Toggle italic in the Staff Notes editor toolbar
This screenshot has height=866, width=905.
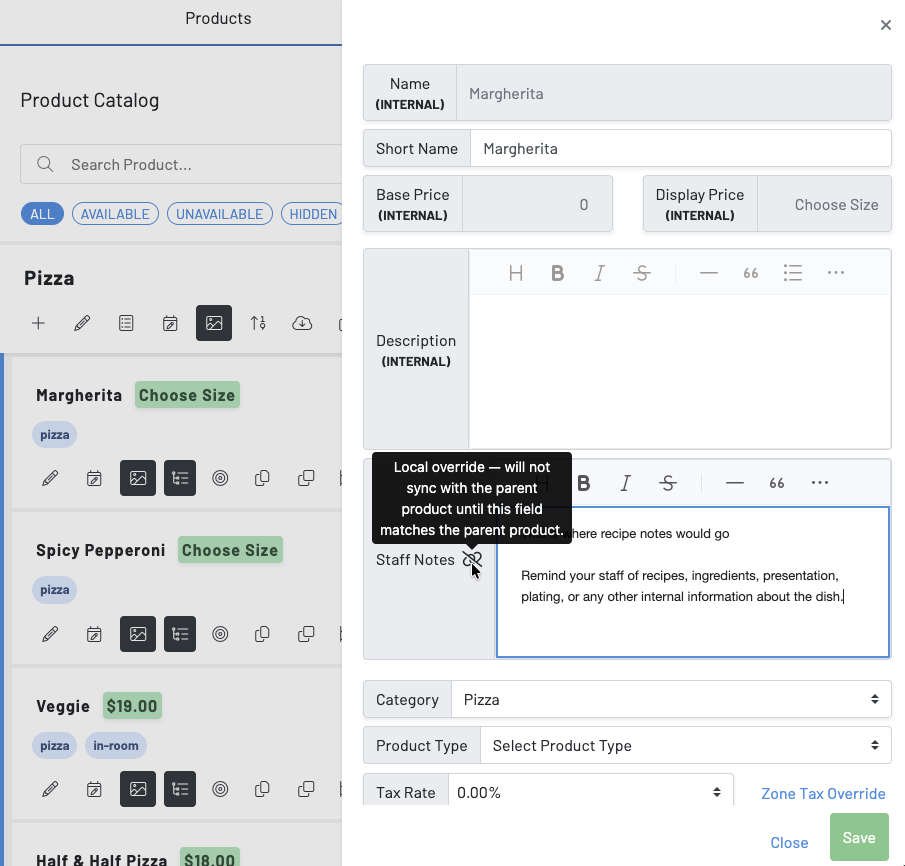click(x=625, y=483)
